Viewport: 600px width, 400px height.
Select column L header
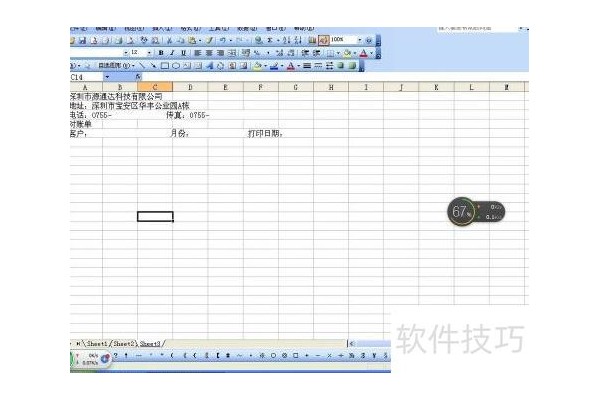(x=471, y=87)
